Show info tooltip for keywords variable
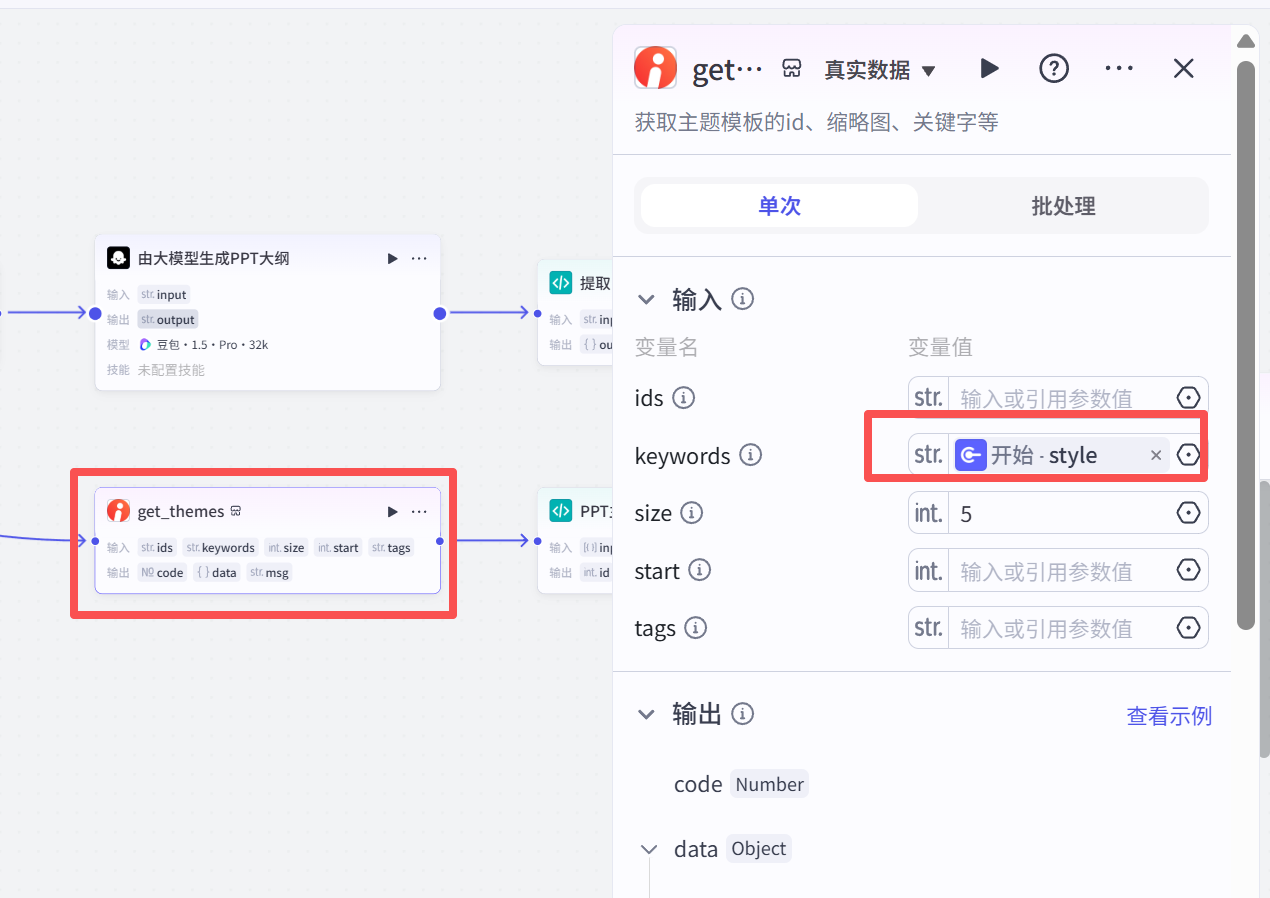The width and height of the screenshot is (1270, 898). (x=750, y=455)
